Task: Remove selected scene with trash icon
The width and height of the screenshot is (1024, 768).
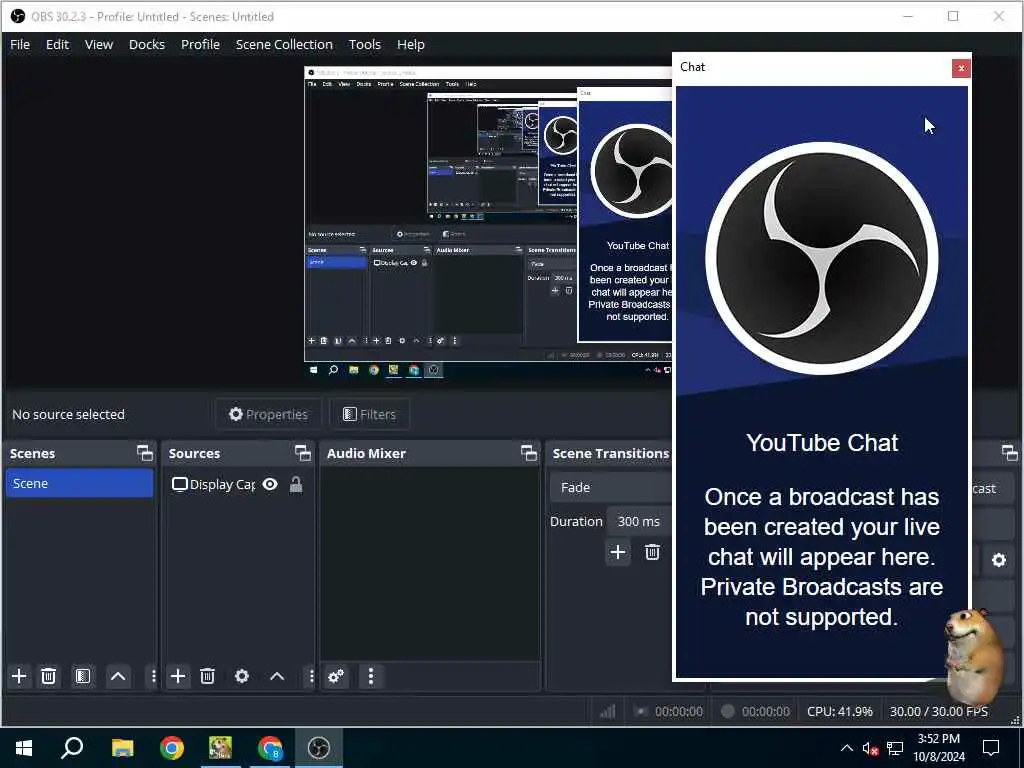Action: pyautogui.click(x=48, y=676)
